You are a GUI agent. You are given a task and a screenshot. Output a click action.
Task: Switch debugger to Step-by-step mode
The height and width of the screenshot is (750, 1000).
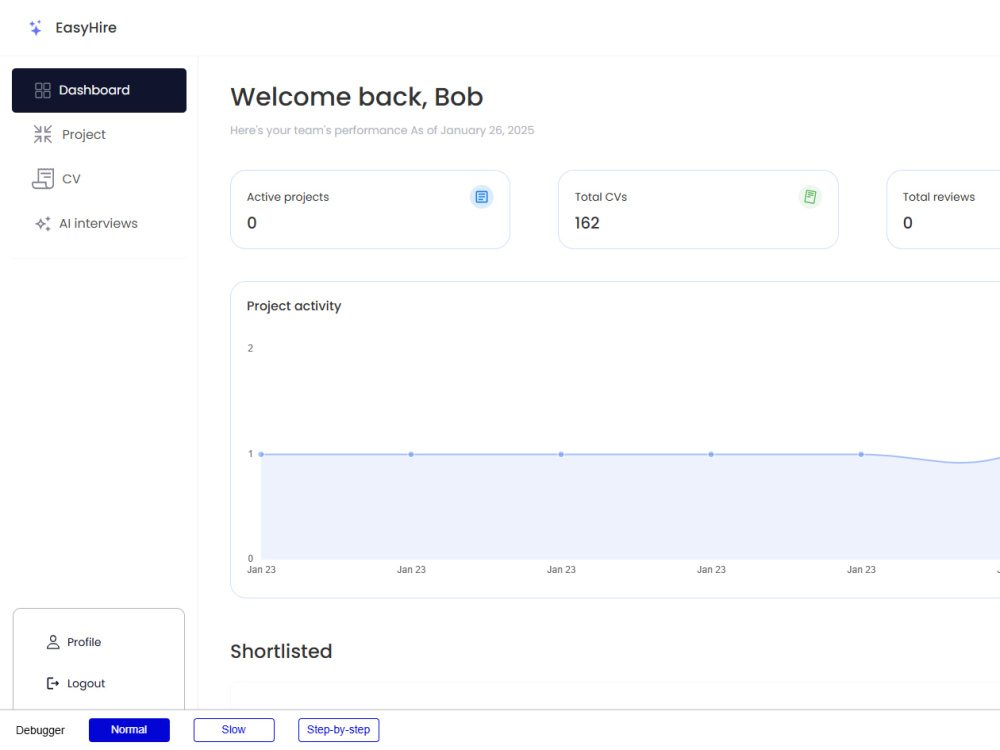(339, 730)
